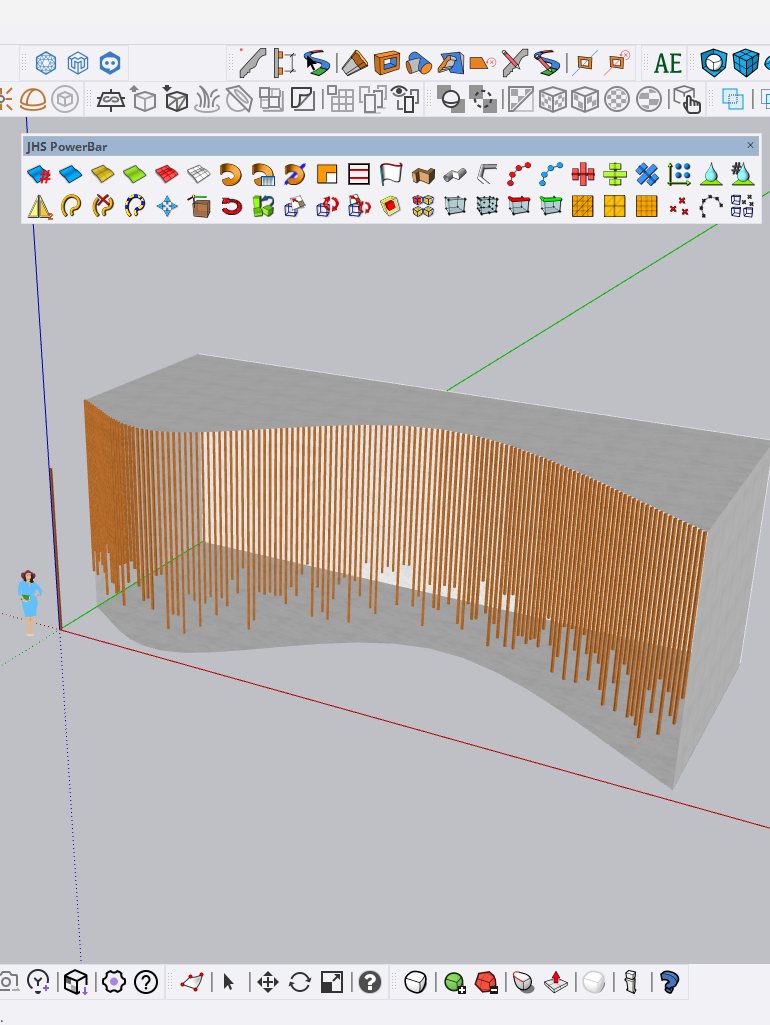Screen dimensions: 770x1025
Task: Click the blue hexagon M icon
Action: click(78, 63)
